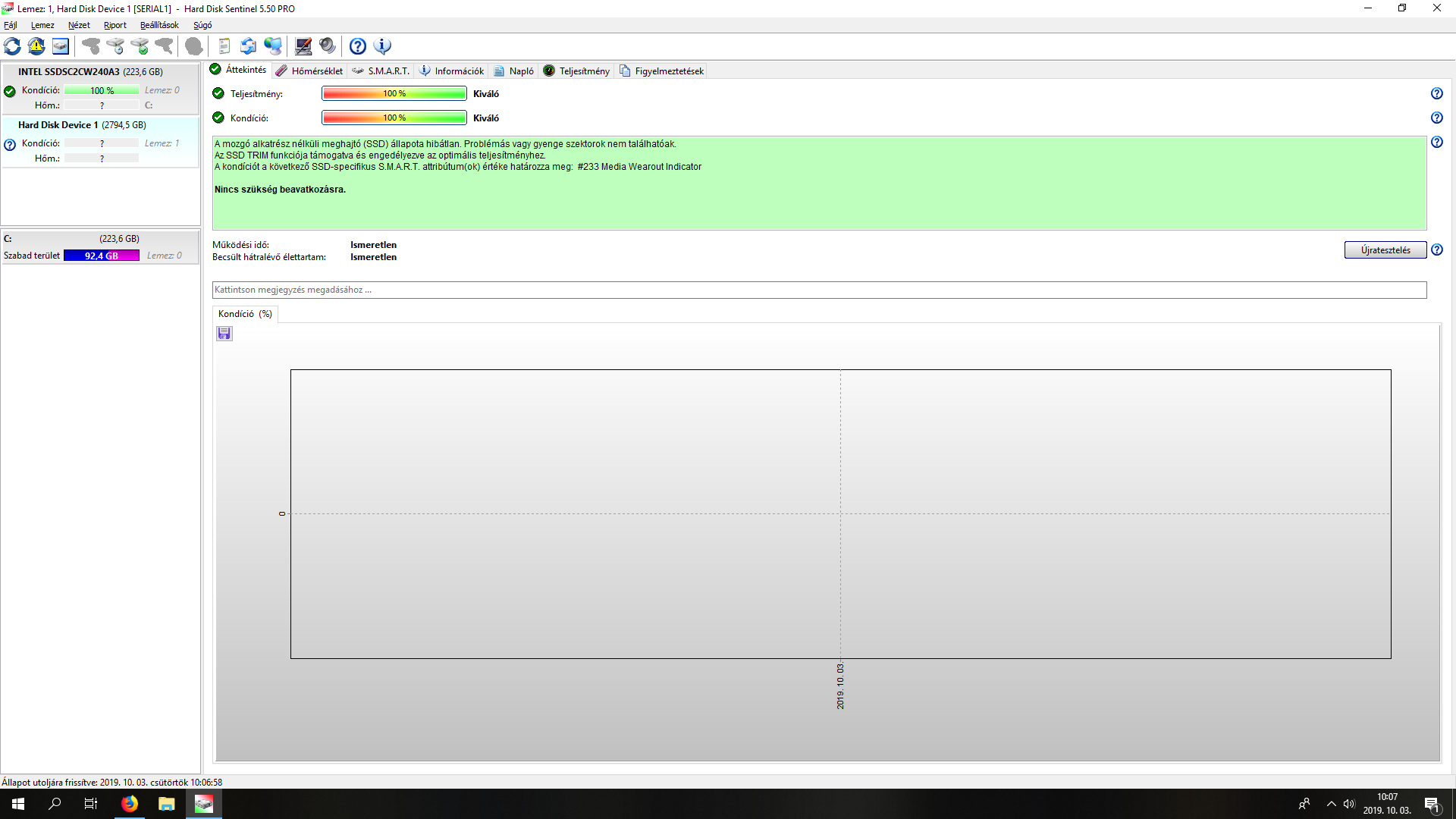The height and width of the screenshot is (819, 1456).
Task: Click the help icon beside the Kondíció bar
Action: (1436, 118)
